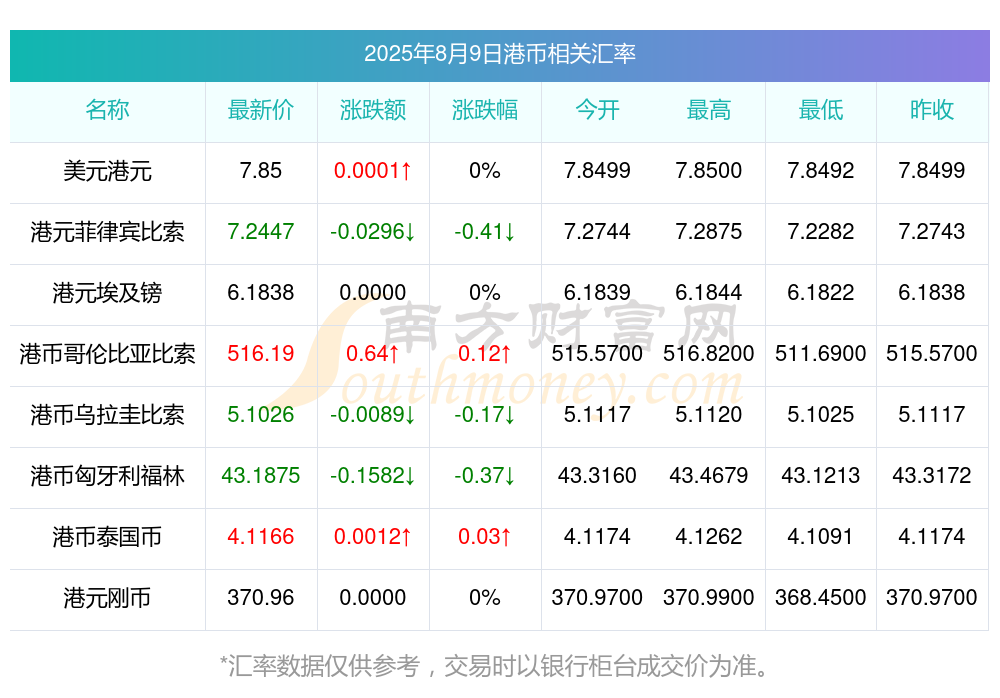Click the high value 5.1120
Viewport: 1000px width, 698px height.
(x=709, y=414)
